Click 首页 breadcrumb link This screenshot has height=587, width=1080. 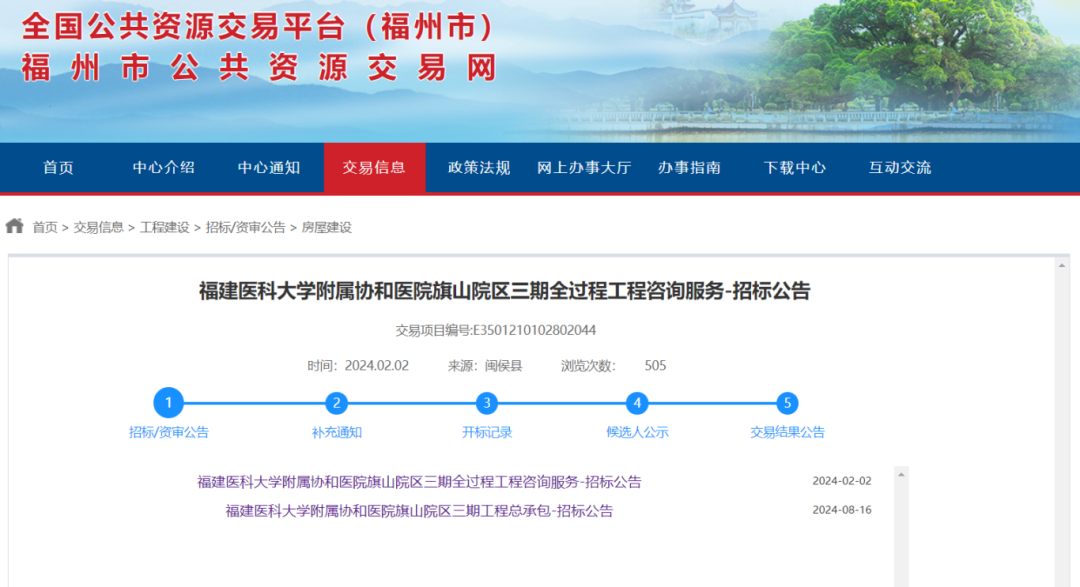(x=45, y=227)
